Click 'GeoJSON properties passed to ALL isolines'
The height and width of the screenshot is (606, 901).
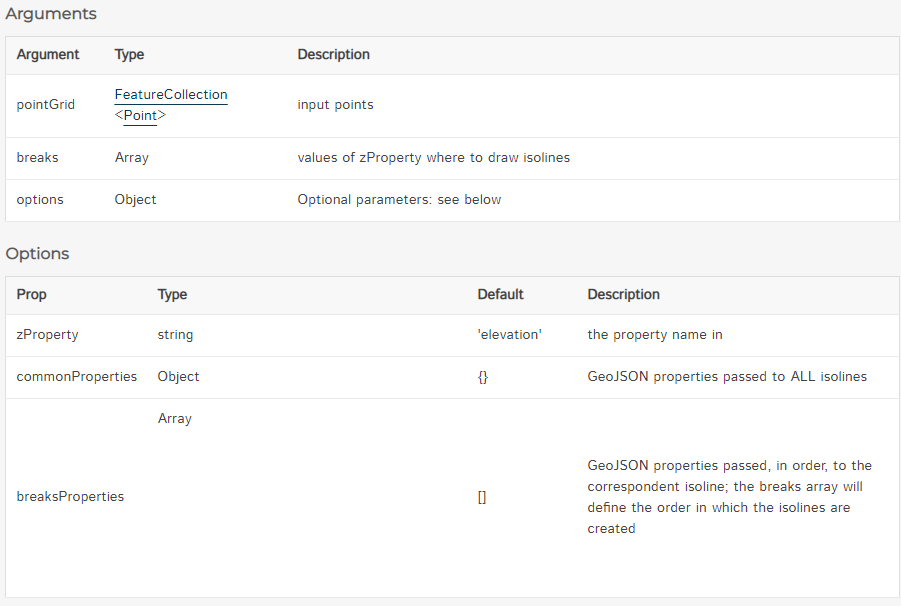727,377
